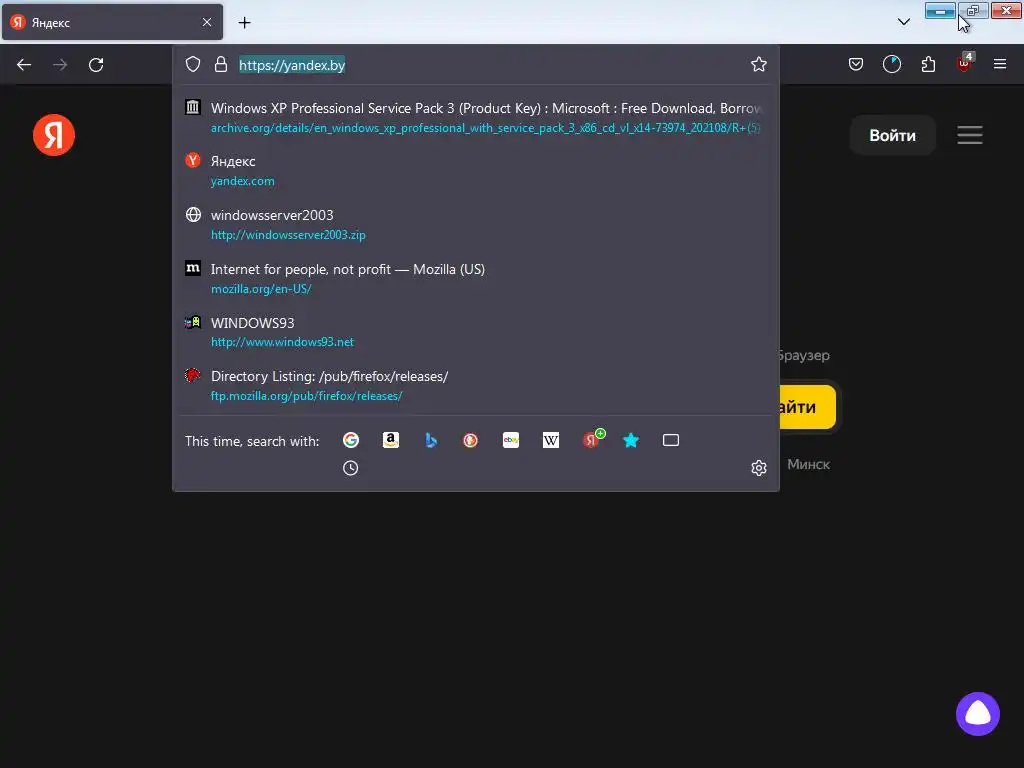Click the padlock site info icon

(221, 64)
